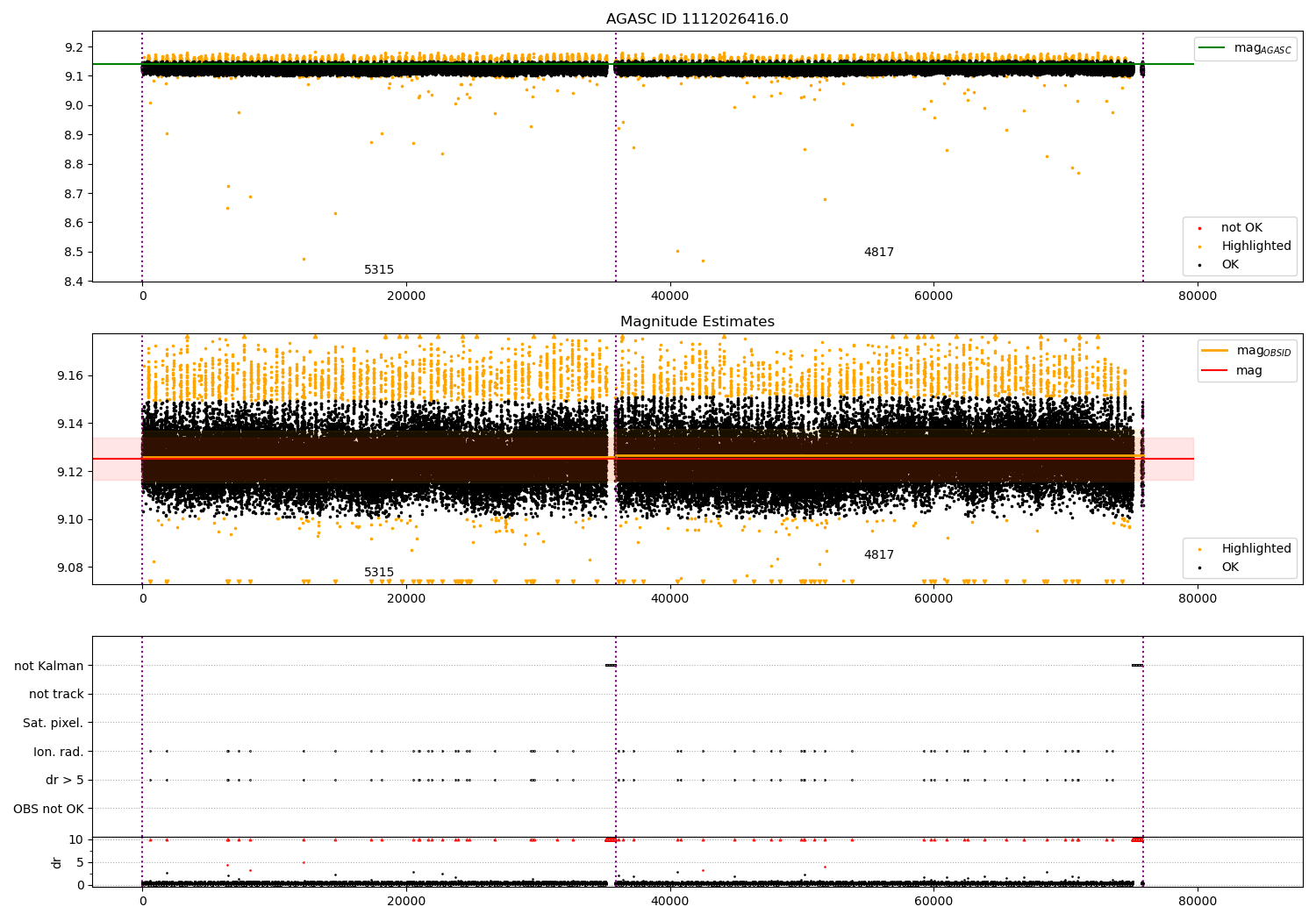Select the mag AGASC legend entry in top plot
Screen dimensions: 1316x921
[x=1245, y=48]
